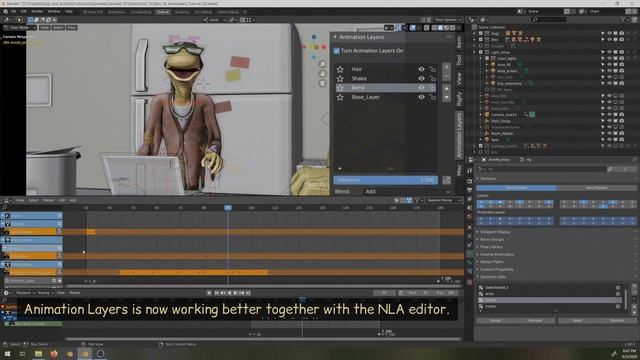640x360 pixels.
Task: Hide the Shake layer with eye icon
Action: (421, 78)
